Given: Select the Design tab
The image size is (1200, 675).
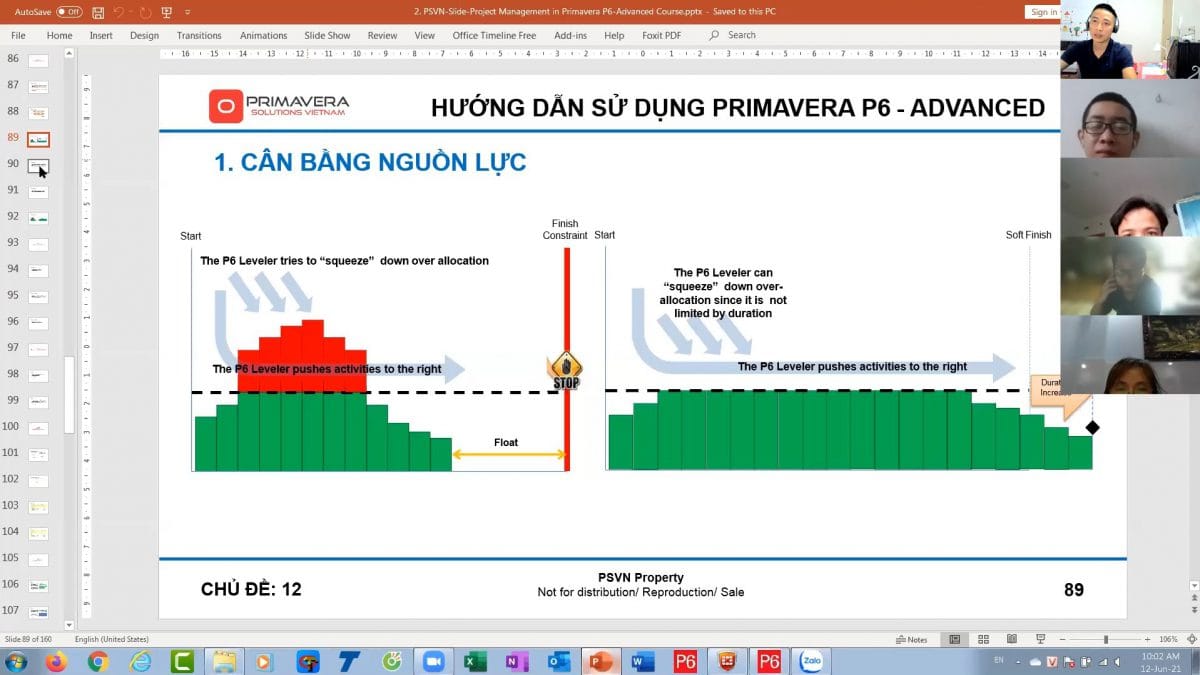Looking at the screenshot, I should [x=144, y=35].
